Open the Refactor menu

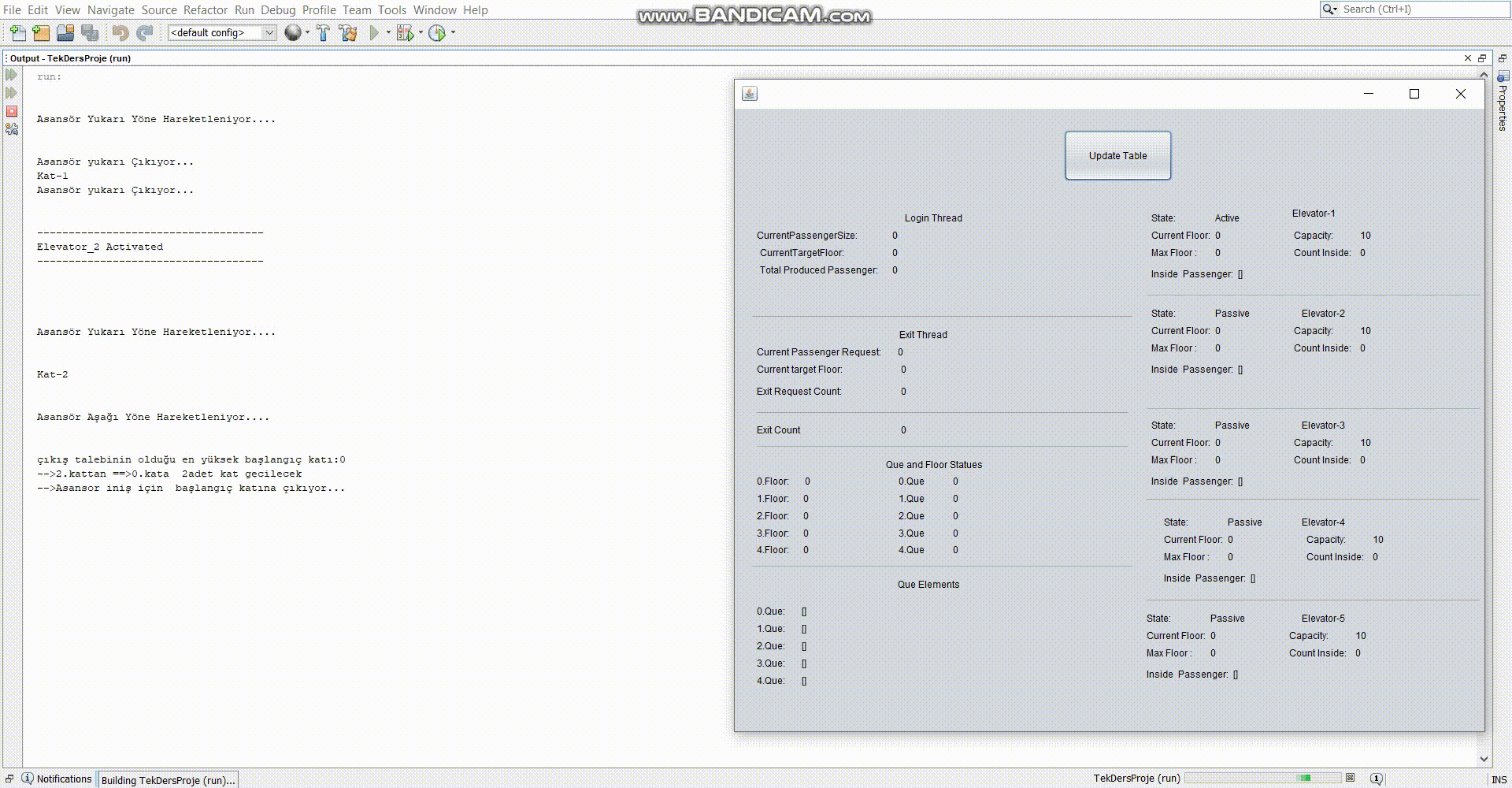tap(206, 9)
